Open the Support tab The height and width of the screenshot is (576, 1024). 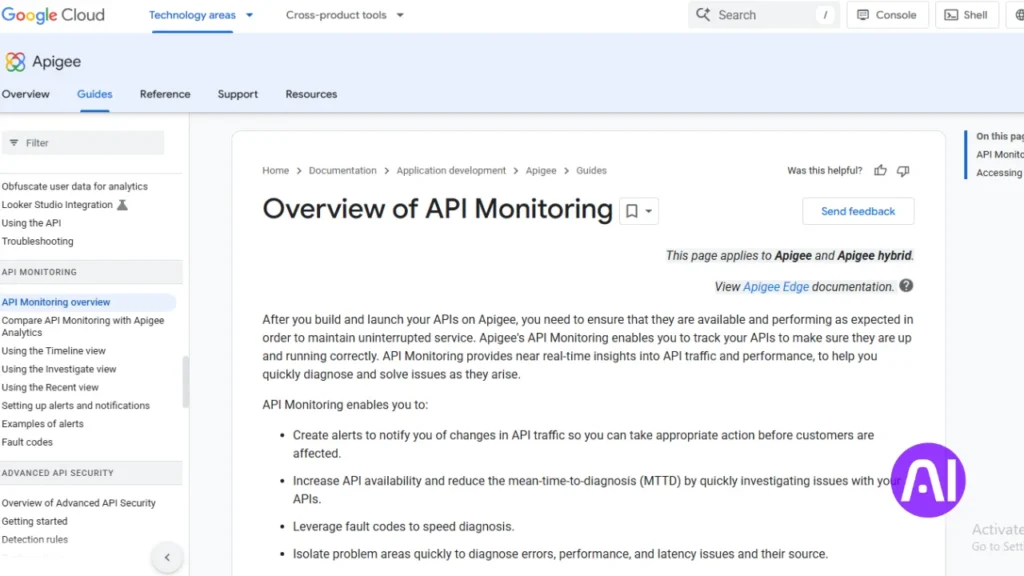pos(237,94)
